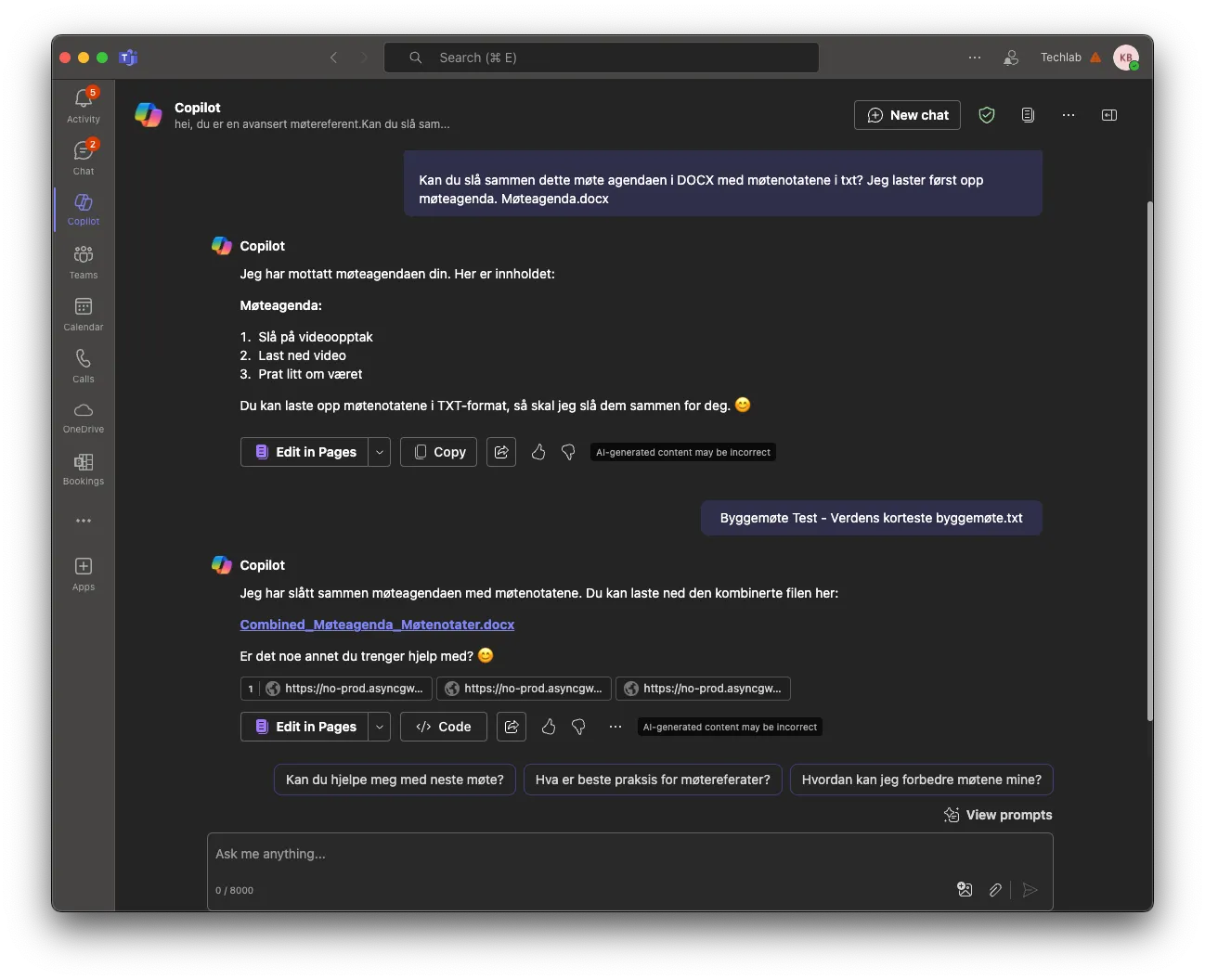Click agenda item 'Prat litt om været'
The image size is (1205, 980).
click(x=310, y=374)
